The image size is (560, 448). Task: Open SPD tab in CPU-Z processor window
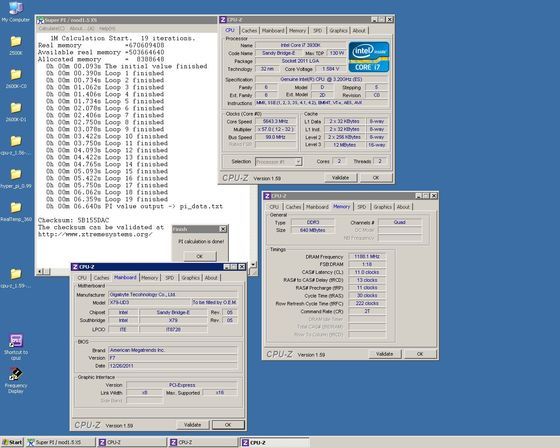point(318,31)
